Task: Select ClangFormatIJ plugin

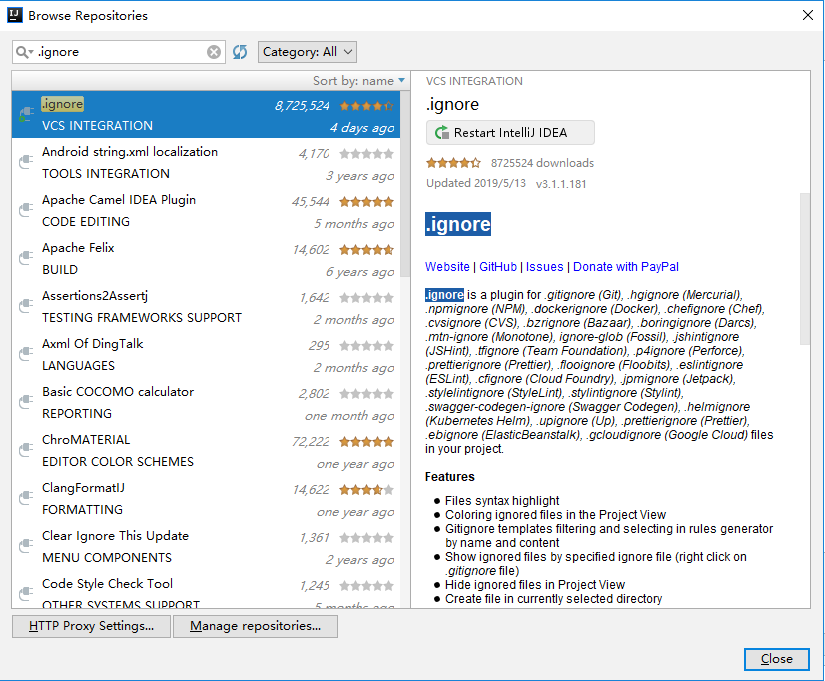Action: pyautogui.click(x=206, y=498)
